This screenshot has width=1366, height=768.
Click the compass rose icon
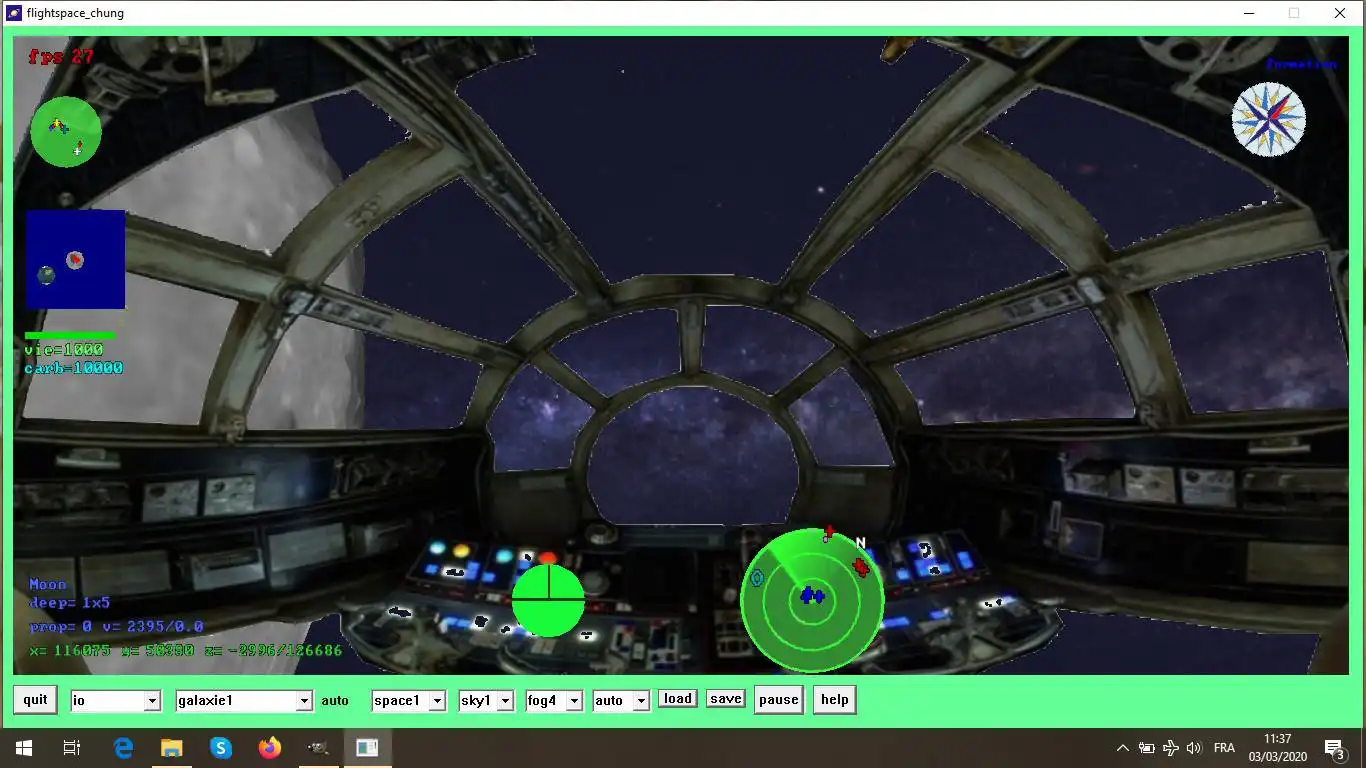pyautogui.click(x=1268, y=119)
